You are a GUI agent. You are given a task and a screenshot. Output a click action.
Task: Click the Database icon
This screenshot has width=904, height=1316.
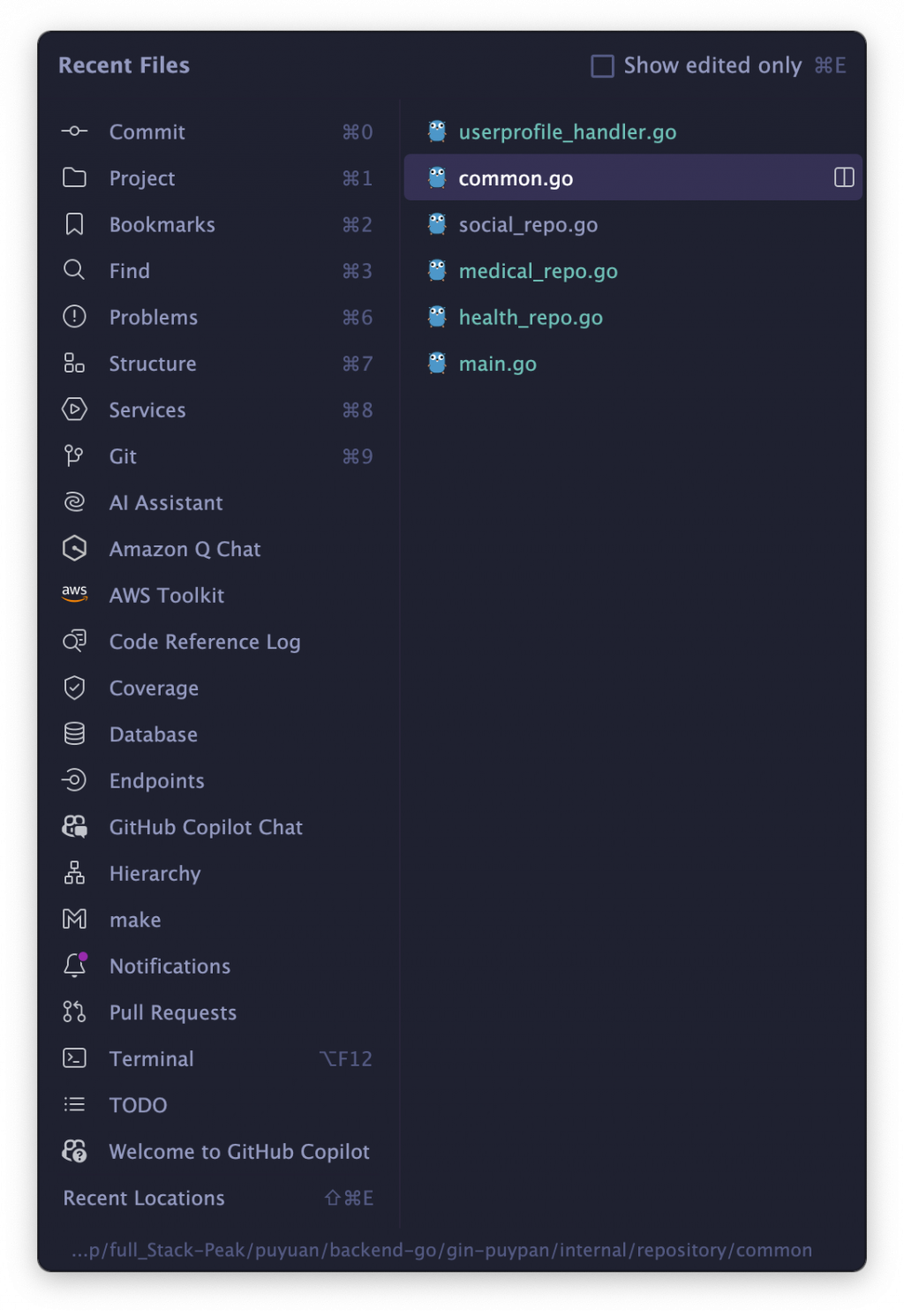[x=74, y=734]
